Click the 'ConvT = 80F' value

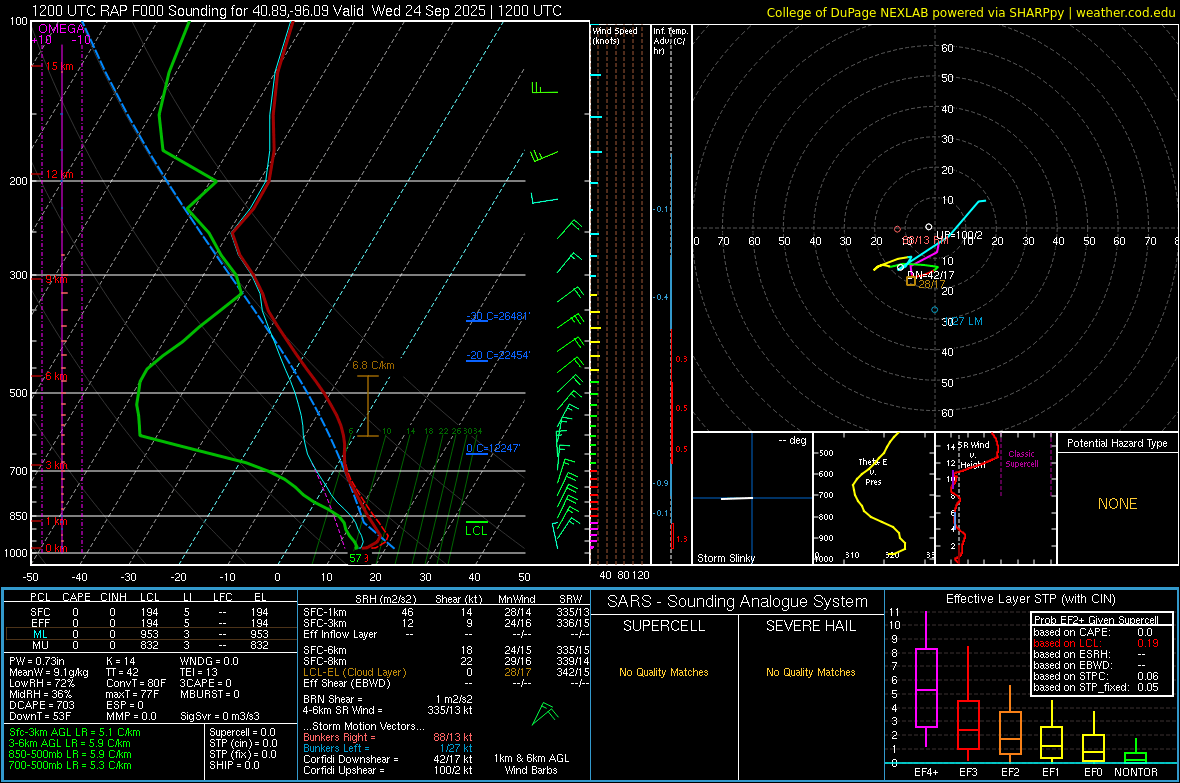[135, 683]
